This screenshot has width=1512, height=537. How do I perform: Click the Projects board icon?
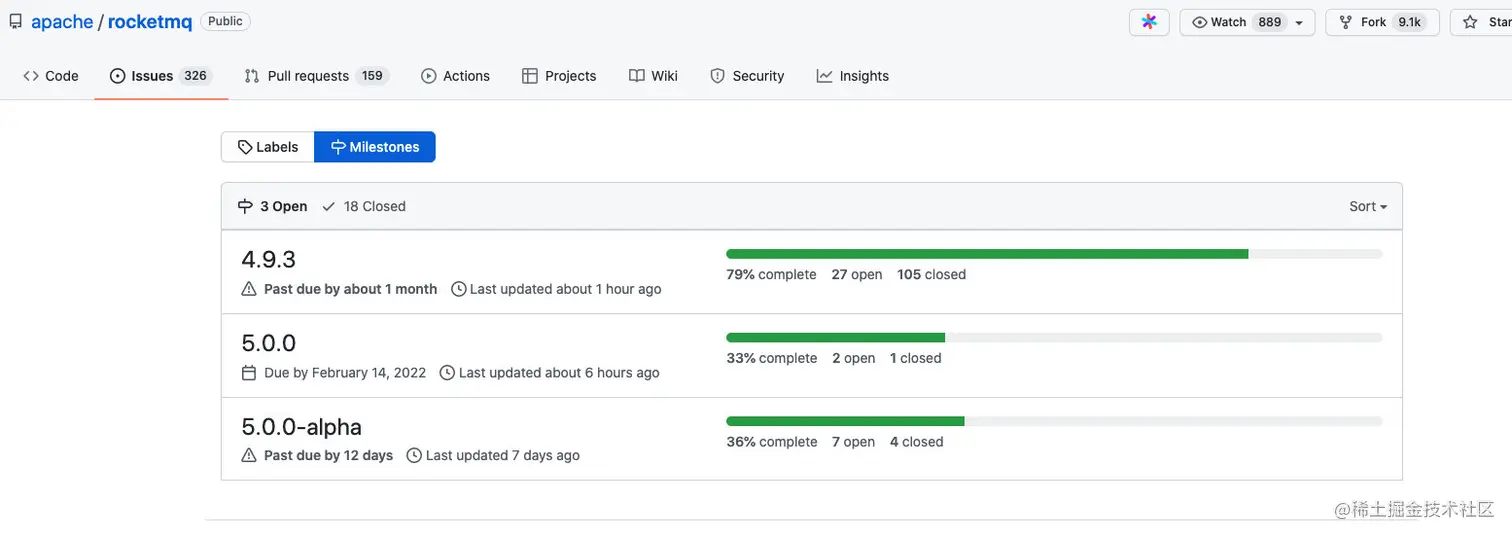[530, 76]
